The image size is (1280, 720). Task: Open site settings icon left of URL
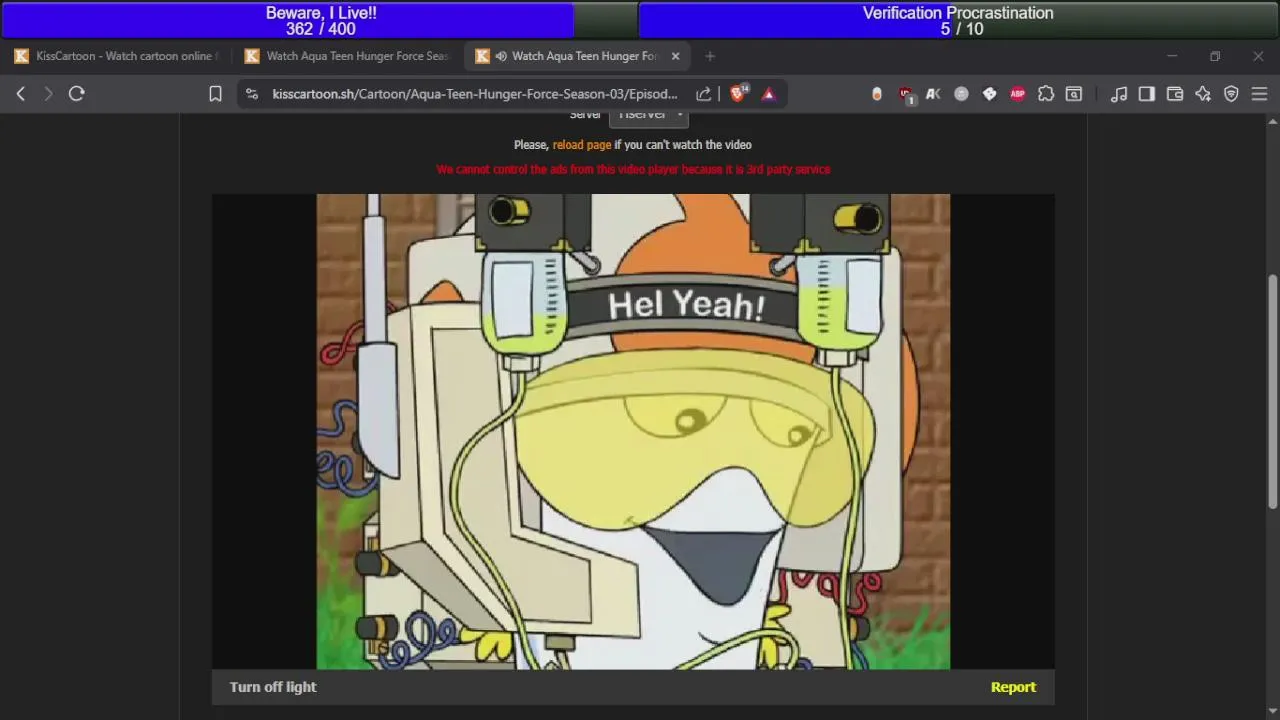coord(252,94)
